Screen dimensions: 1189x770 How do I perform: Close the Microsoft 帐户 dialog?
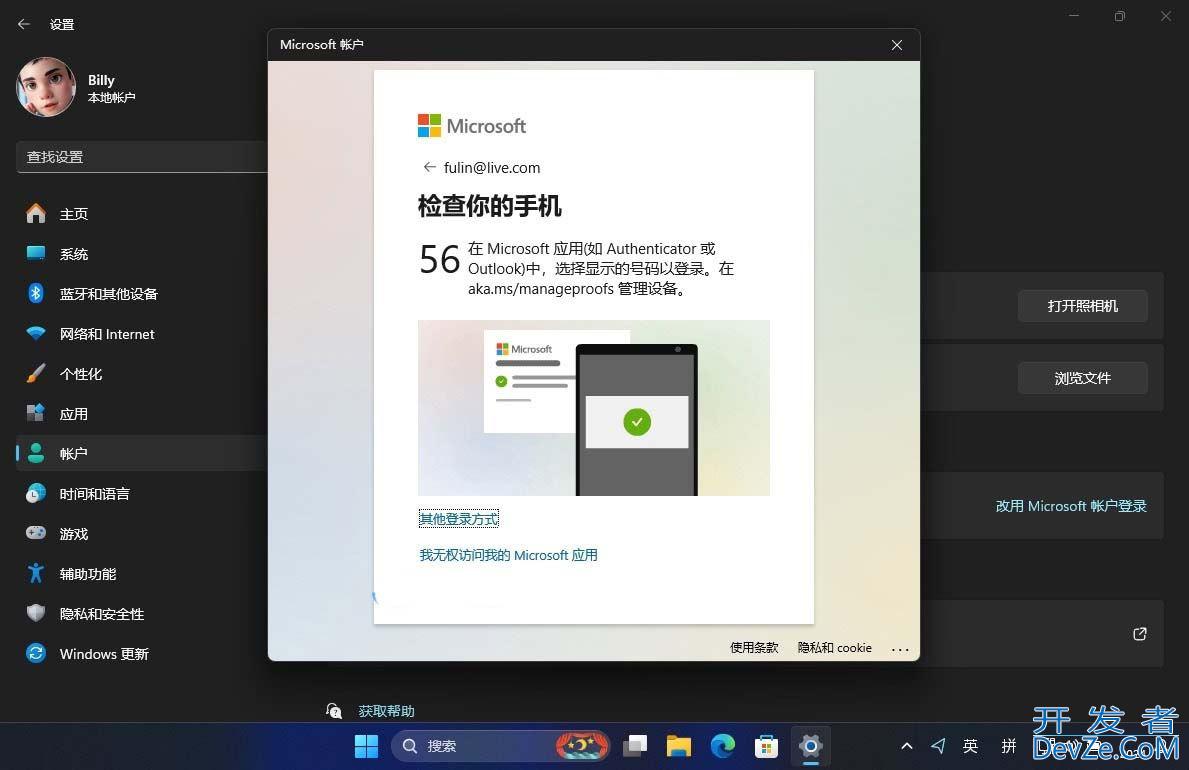pyautogui.click(x=897, y=45)
